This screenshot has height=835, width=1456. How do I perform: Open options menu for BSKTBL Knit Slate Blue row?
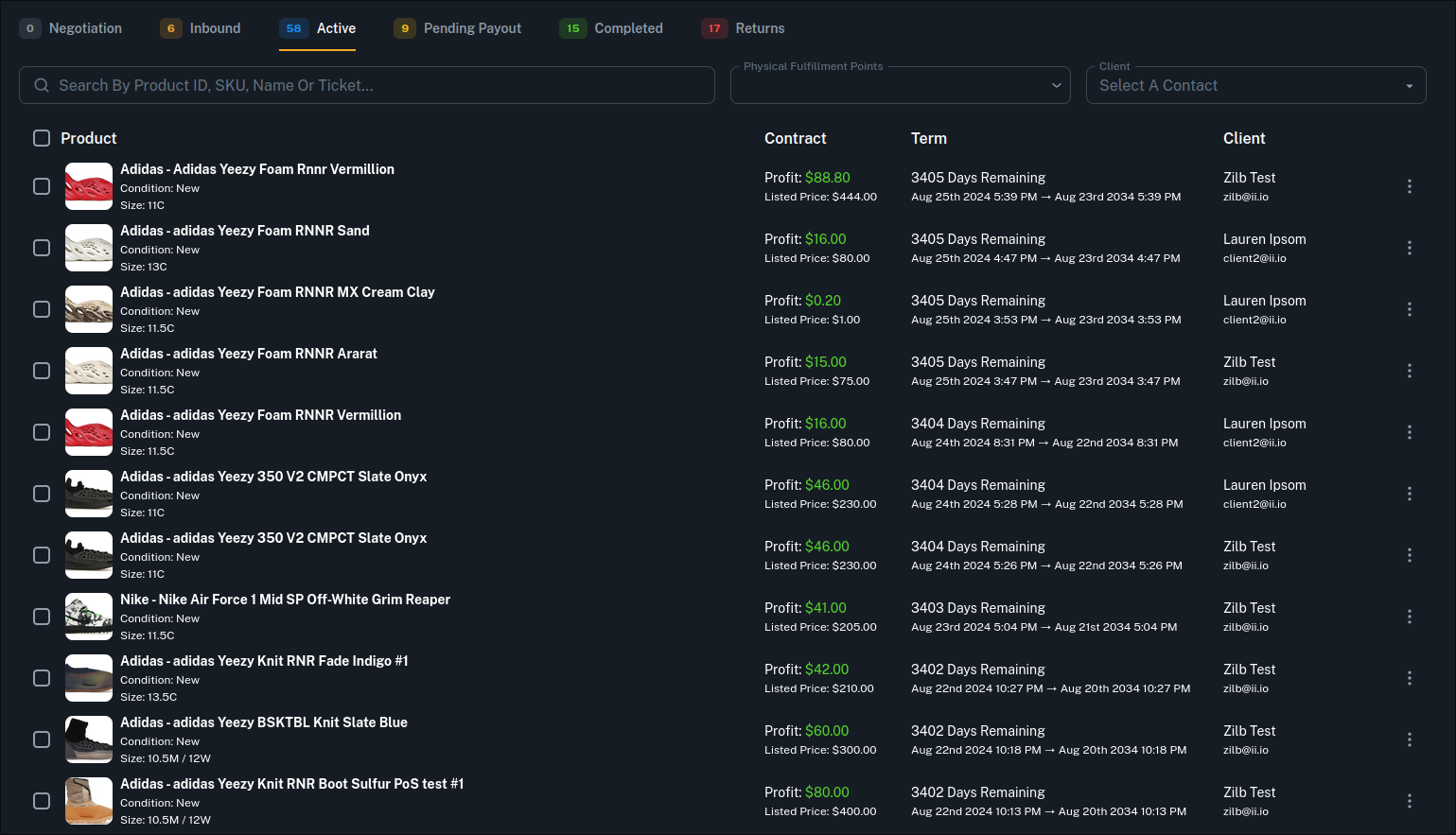(1410, 739)
